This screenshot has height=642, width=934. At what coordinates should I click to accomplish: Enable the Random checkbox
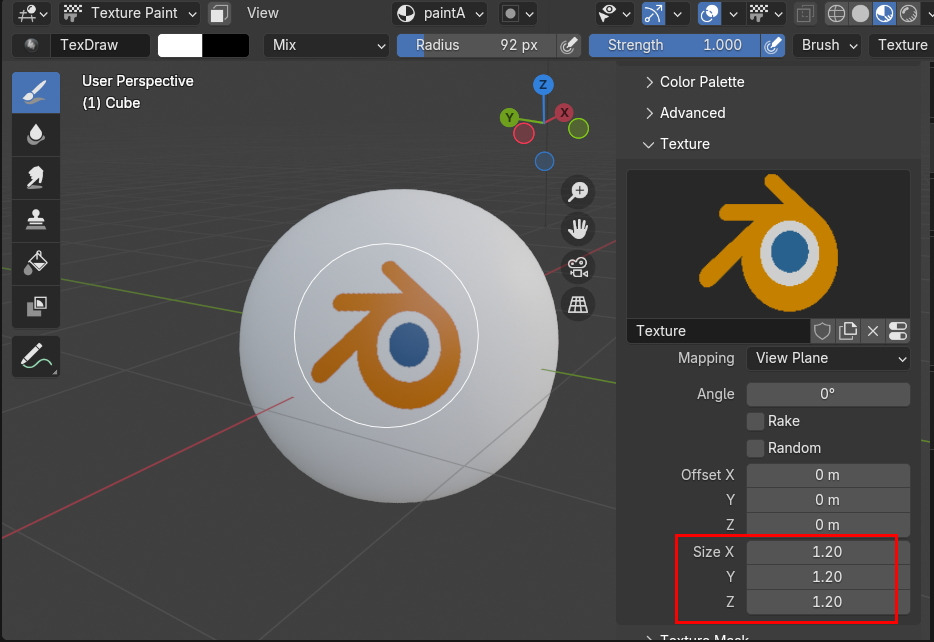(x=755, y=448)
